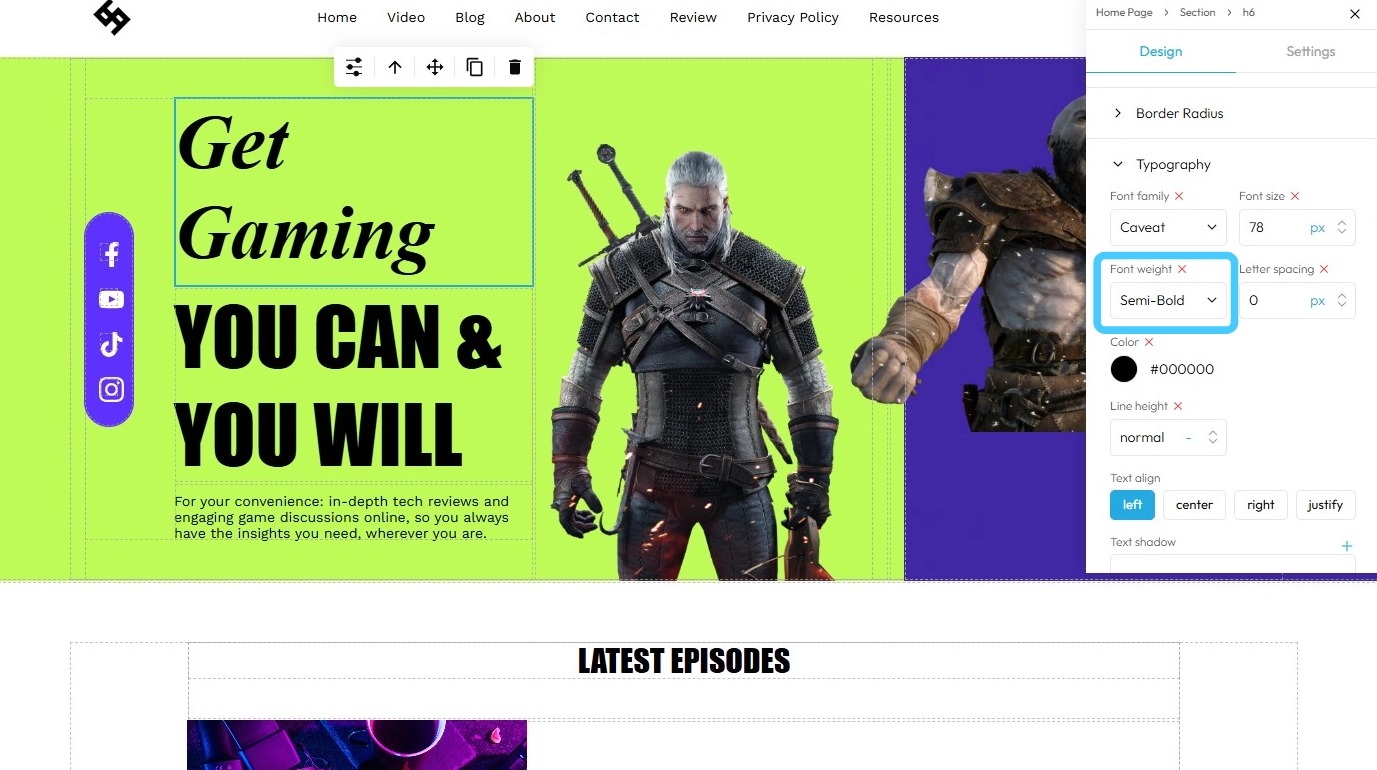
Task: Click the #000000 color hex value
Action: tap(1182, 369)
